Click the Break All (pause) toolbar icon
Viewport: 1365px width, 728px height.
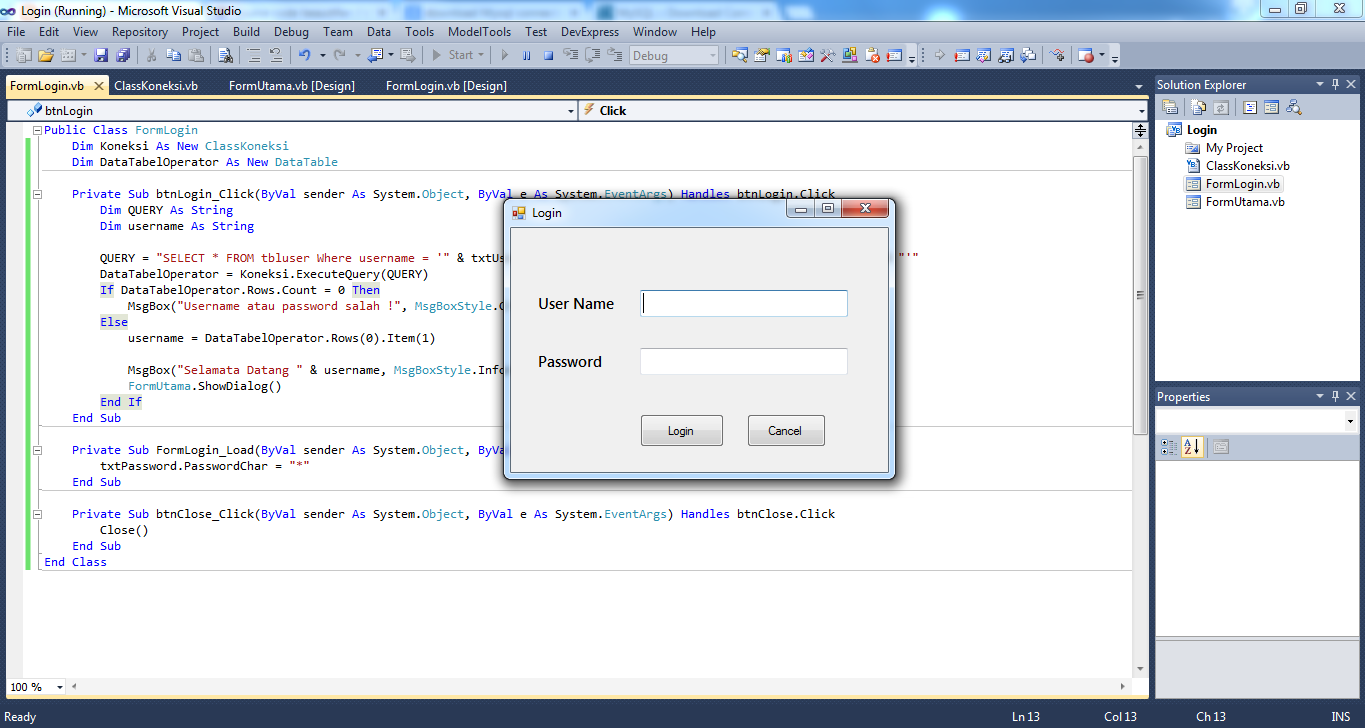point(527,56)
